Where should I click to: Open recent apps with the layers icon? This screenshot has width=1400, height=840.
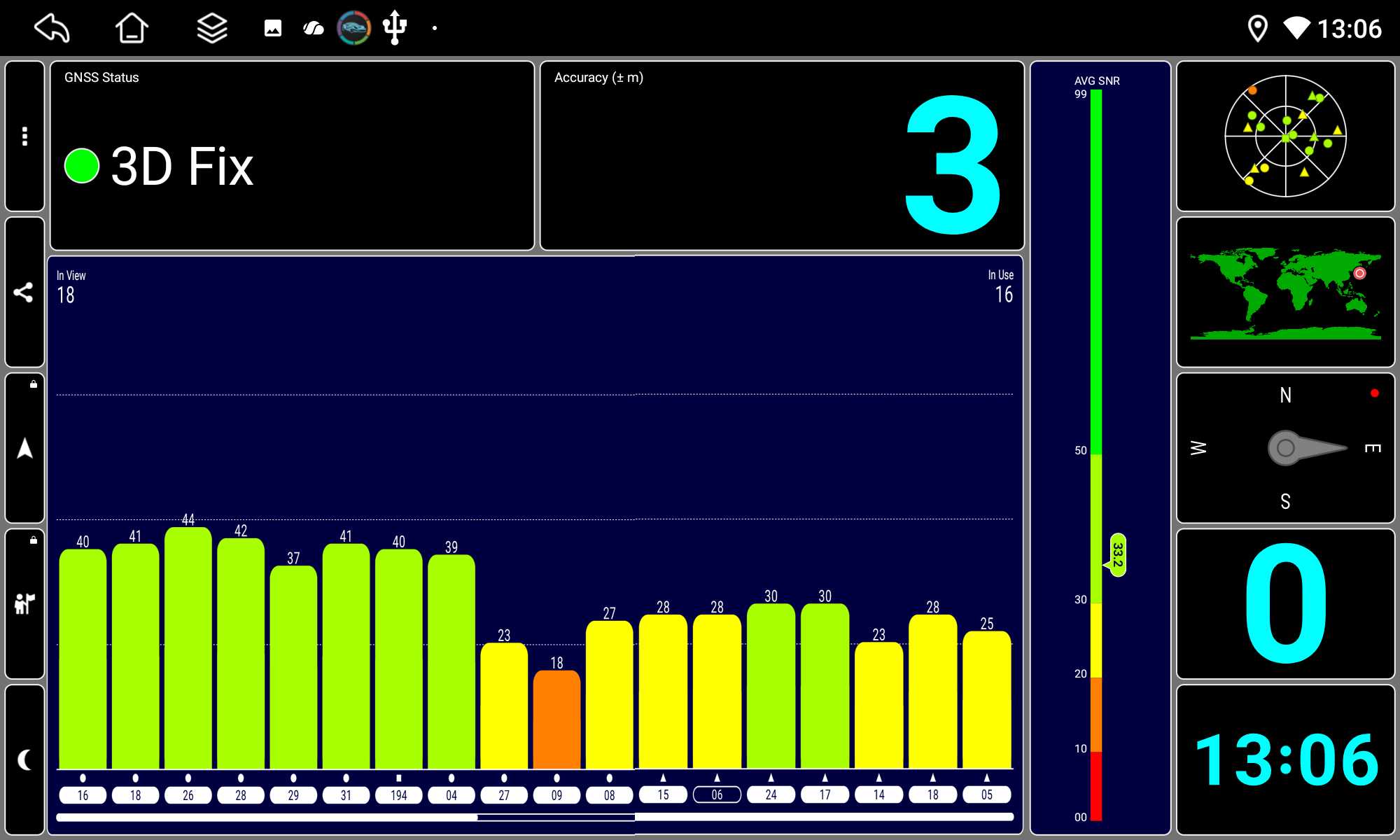(211, 29)
